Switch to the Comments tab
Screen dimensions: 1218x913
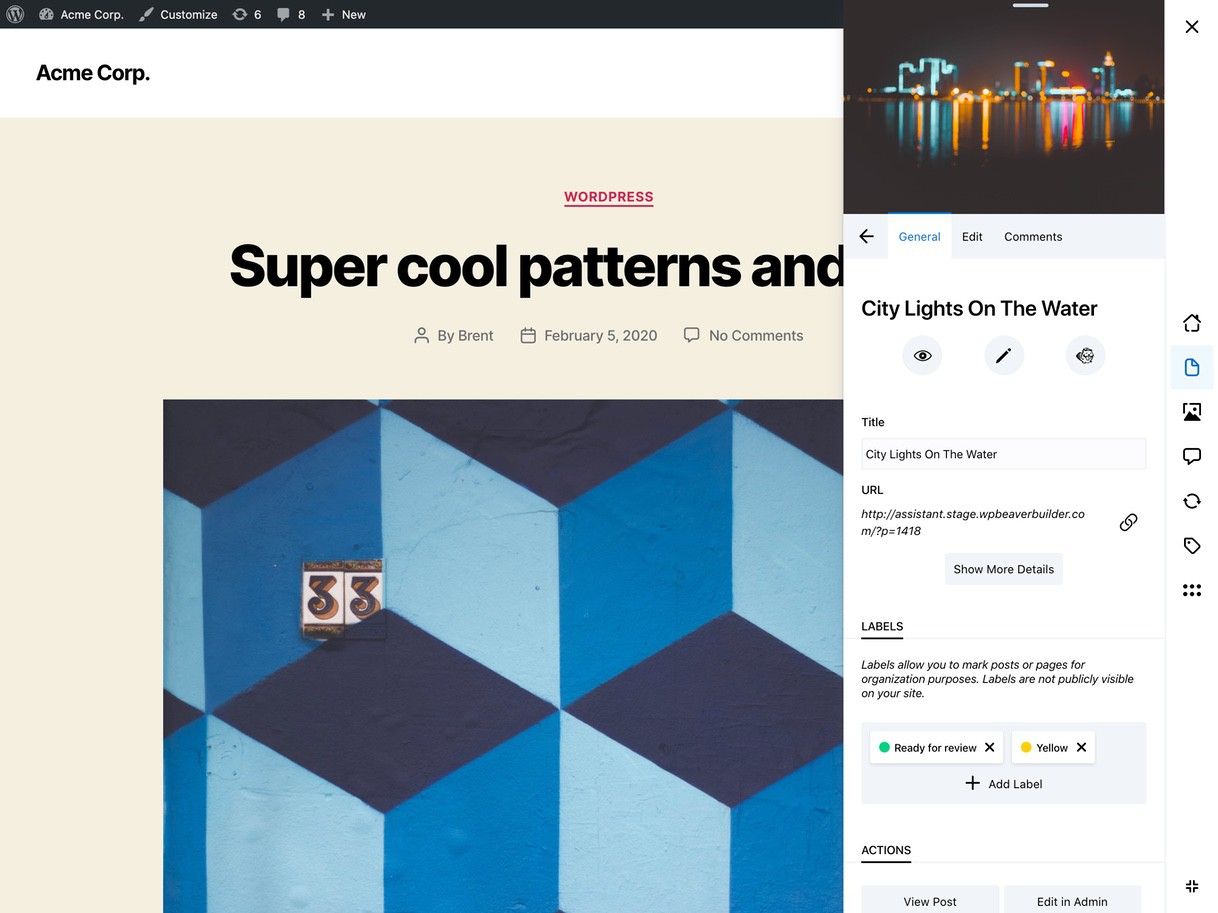pos(1033,237)
